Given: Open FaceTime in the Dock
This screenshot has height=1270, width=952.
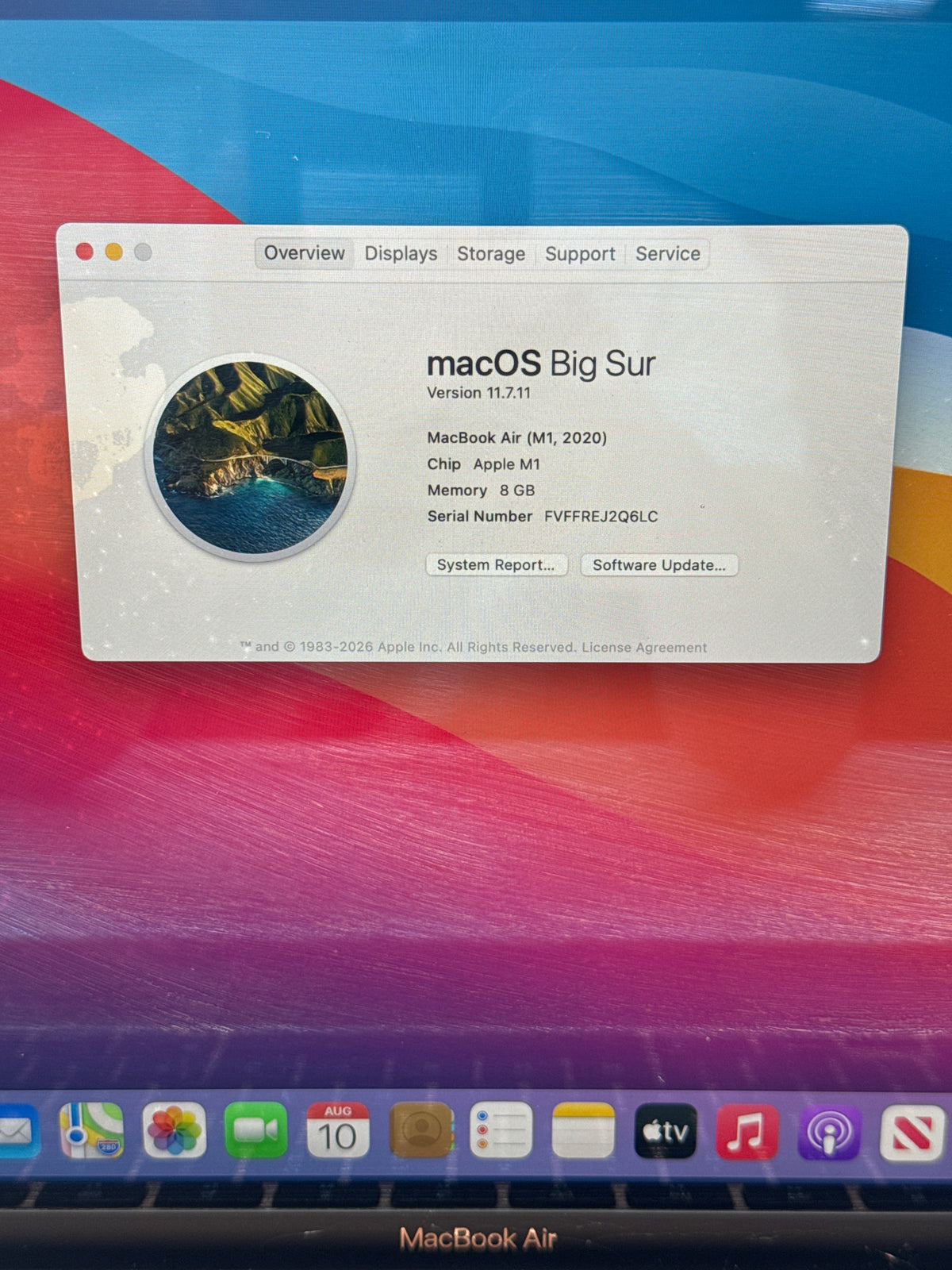Looking at the screenshot, I should pyautogui.click(x=256, y=1130).
